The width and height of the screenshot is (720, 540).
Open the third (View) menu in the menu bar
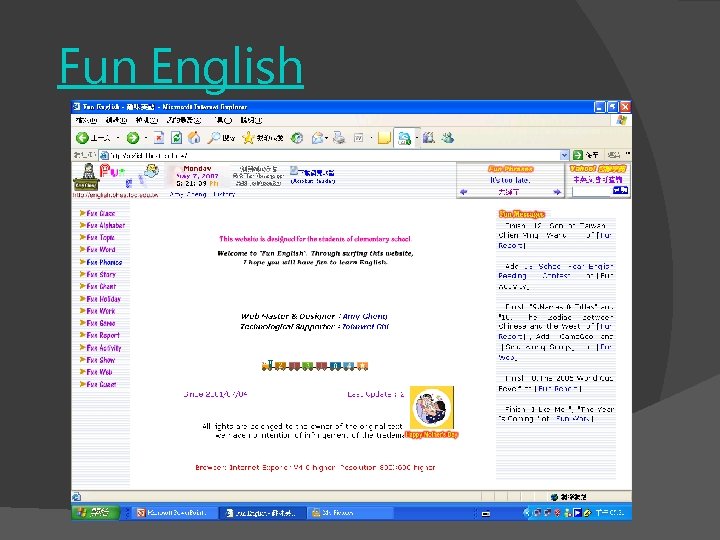point(147,120)
